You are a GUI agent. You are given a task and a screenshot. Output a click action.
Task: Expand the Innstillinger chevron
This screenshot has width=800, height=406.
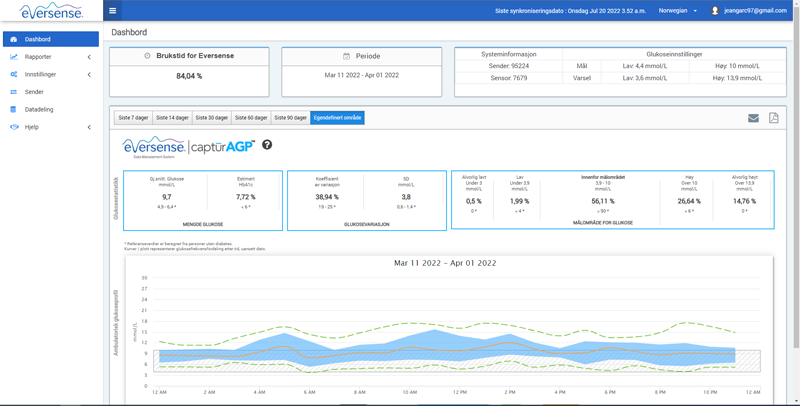pyautogui.click(x=89, y=74)
